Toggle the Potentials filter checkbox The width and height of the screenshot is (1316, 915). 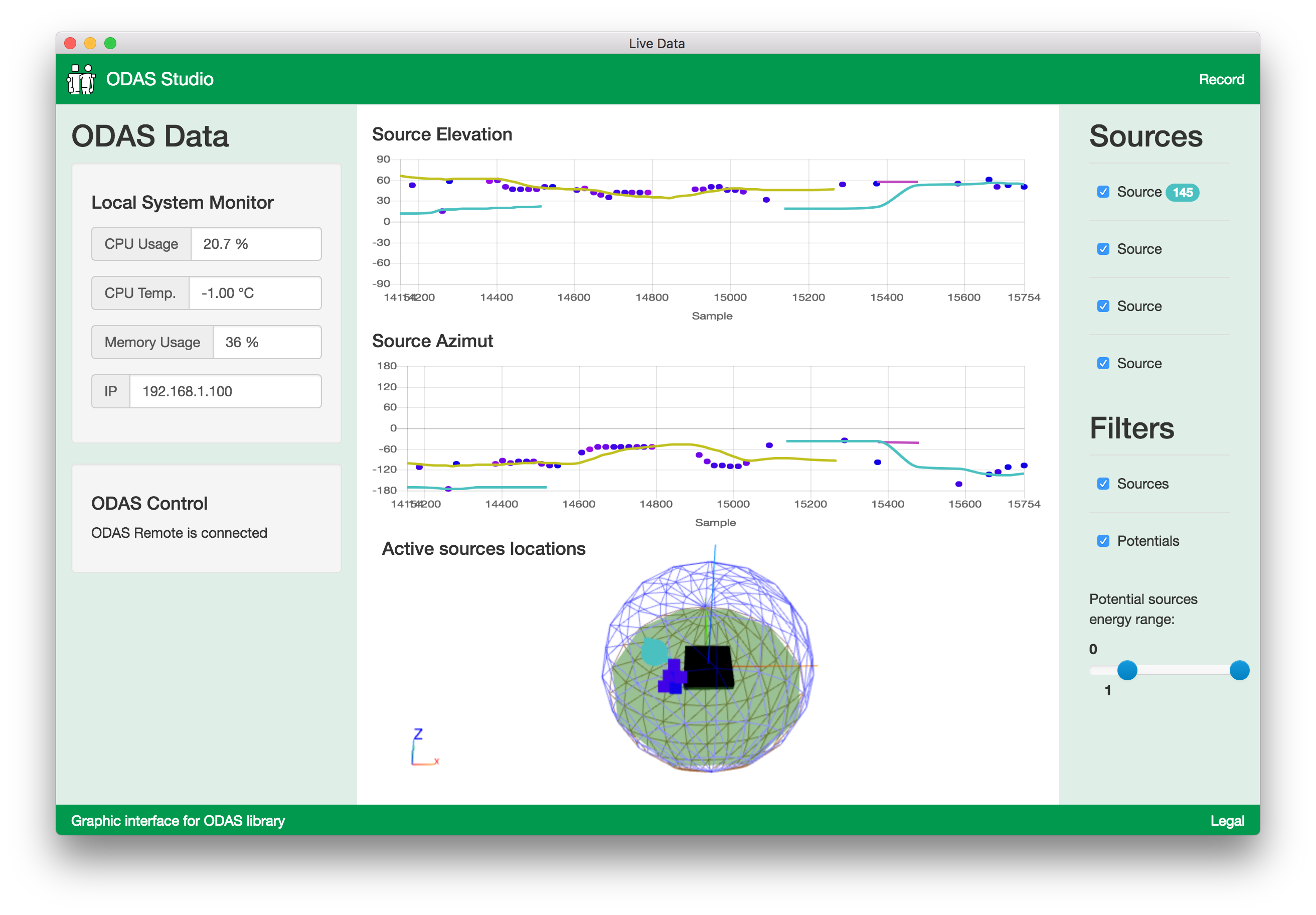pyautogui.click(x=1103, y=541)
